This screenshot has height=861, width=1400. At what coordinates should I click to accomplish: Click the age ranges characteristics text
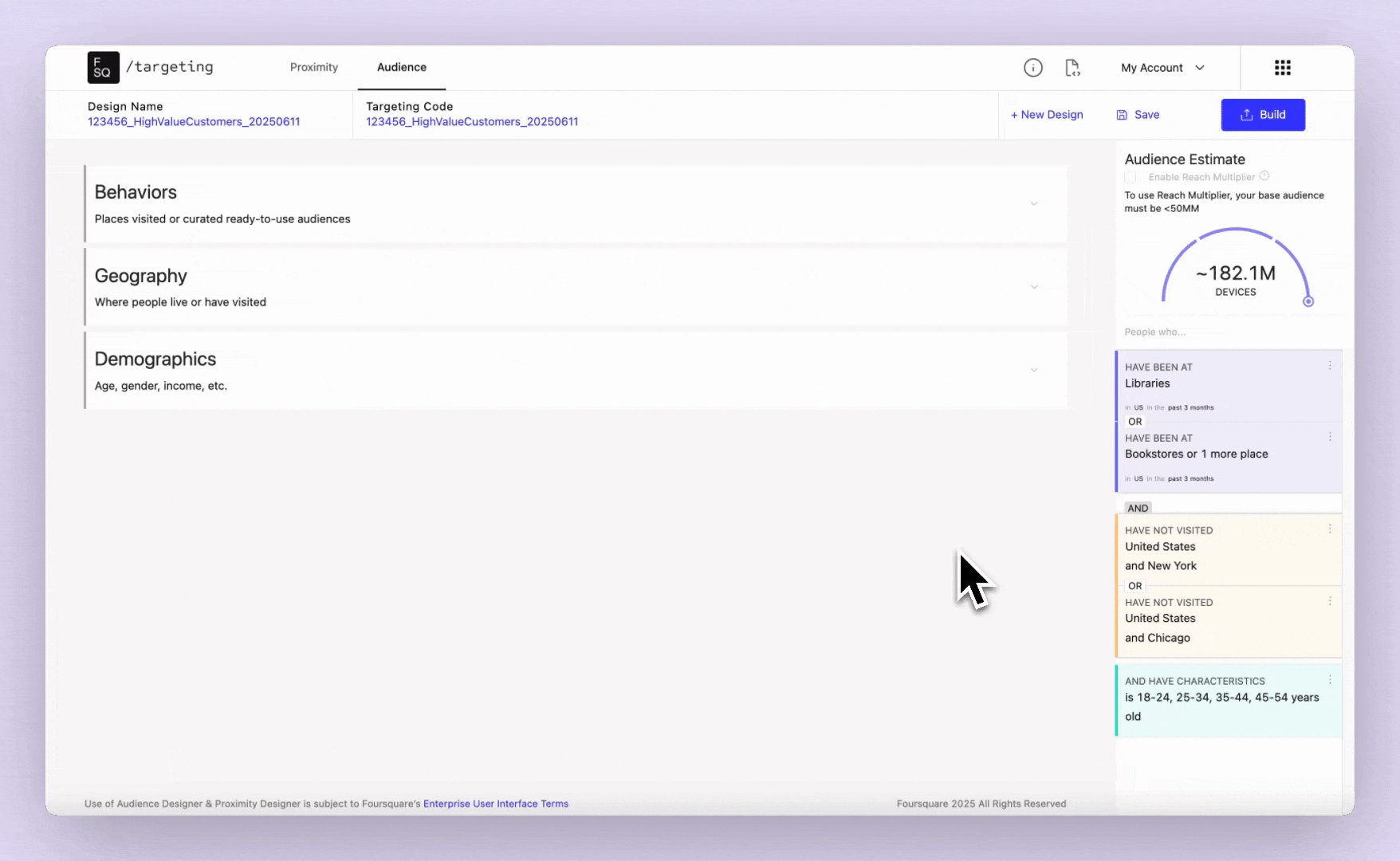(1221, 706)
